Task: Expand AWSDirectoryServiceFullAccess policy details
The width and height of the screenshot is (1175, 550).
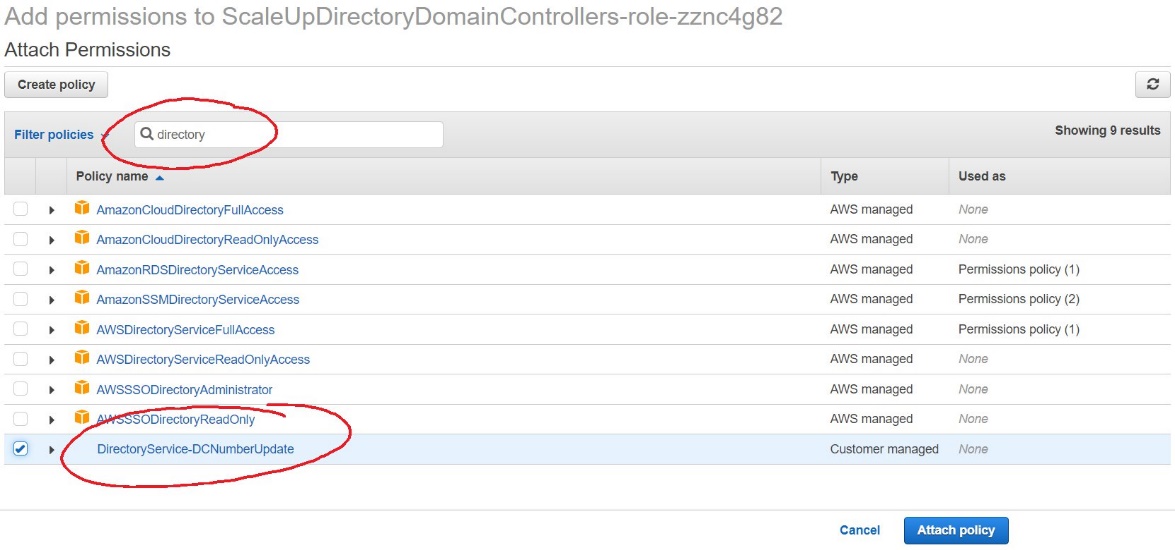Action: pyautogui.click(x=52, y=330)
